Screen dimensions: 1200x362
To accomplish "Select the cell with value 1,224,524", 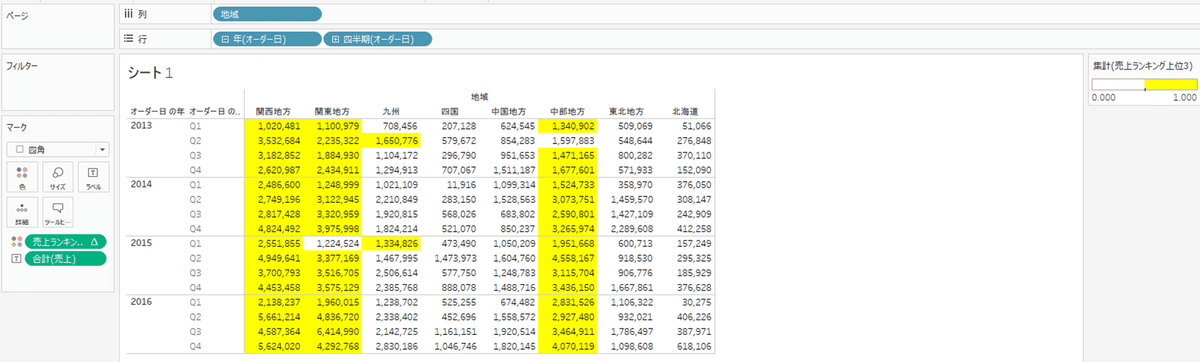I will (331, 244).
